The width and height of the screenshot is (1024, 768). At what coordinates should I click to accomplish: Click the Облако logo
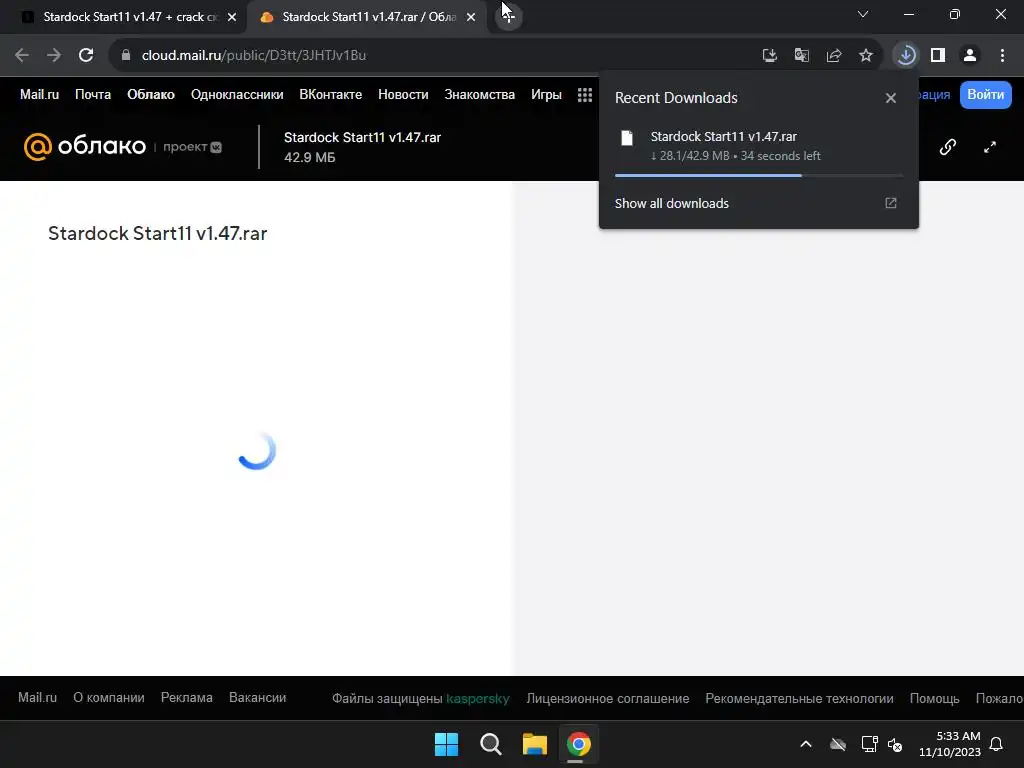pyautogui.click(x=85, y=146)
